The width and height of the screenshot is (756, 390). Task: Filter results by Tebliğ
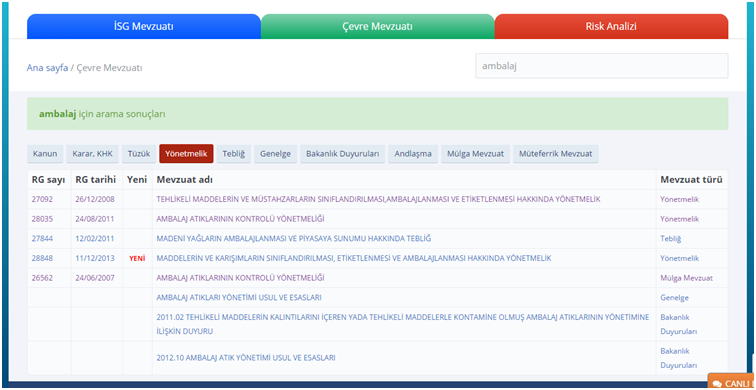[x=234, y=154]
